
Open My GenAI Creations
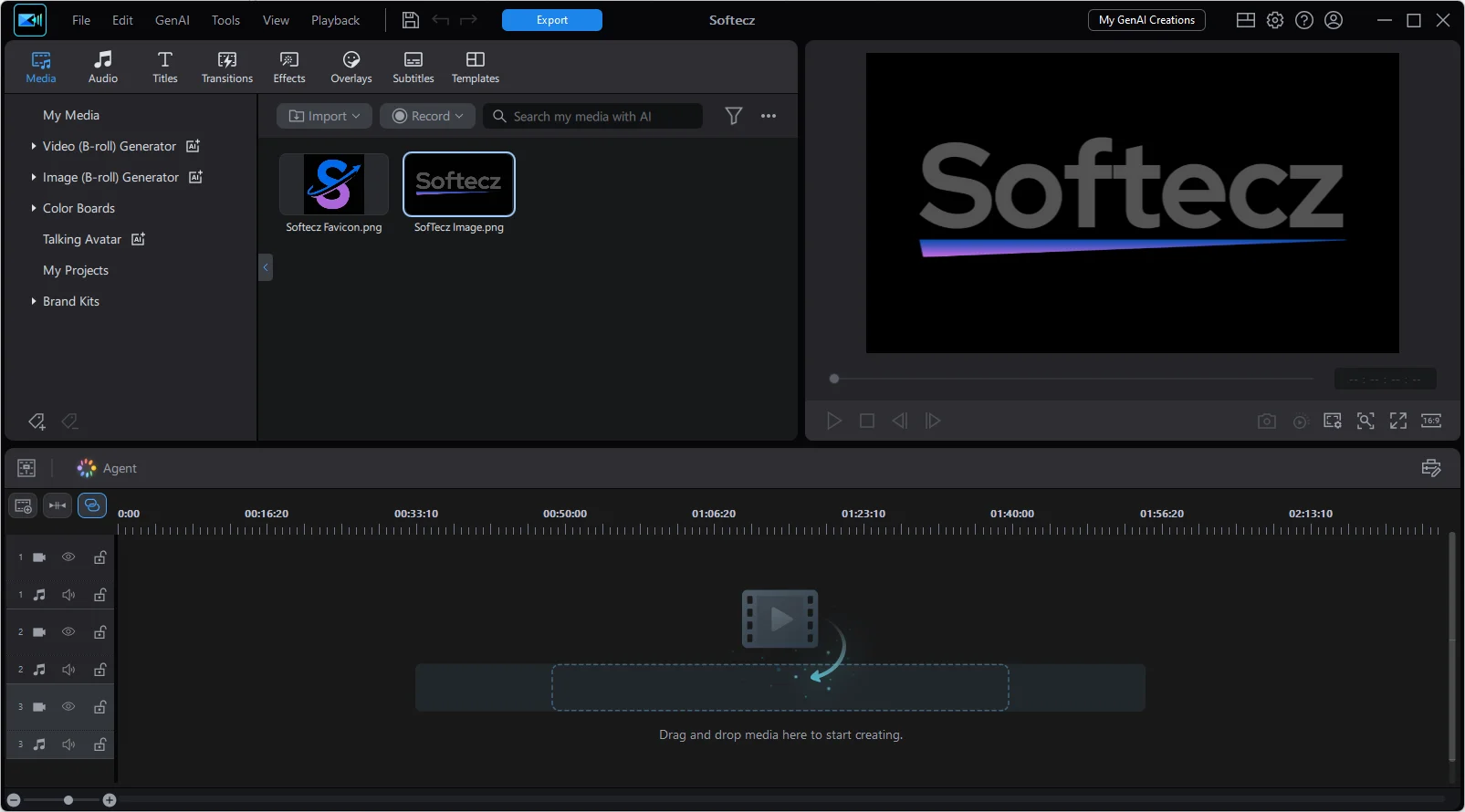[x=1146, y=20]
